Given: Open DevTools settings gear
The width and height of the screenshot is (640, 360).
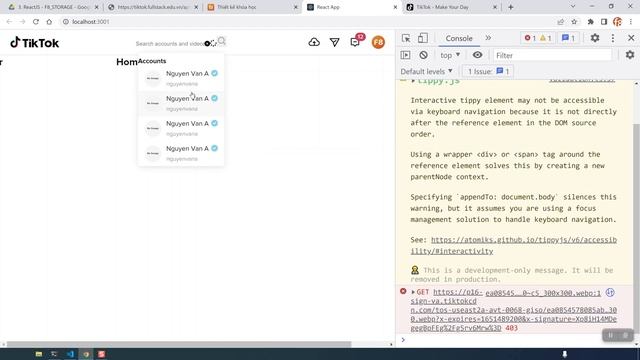Looking at the screenshot, I should click(595, 38).
